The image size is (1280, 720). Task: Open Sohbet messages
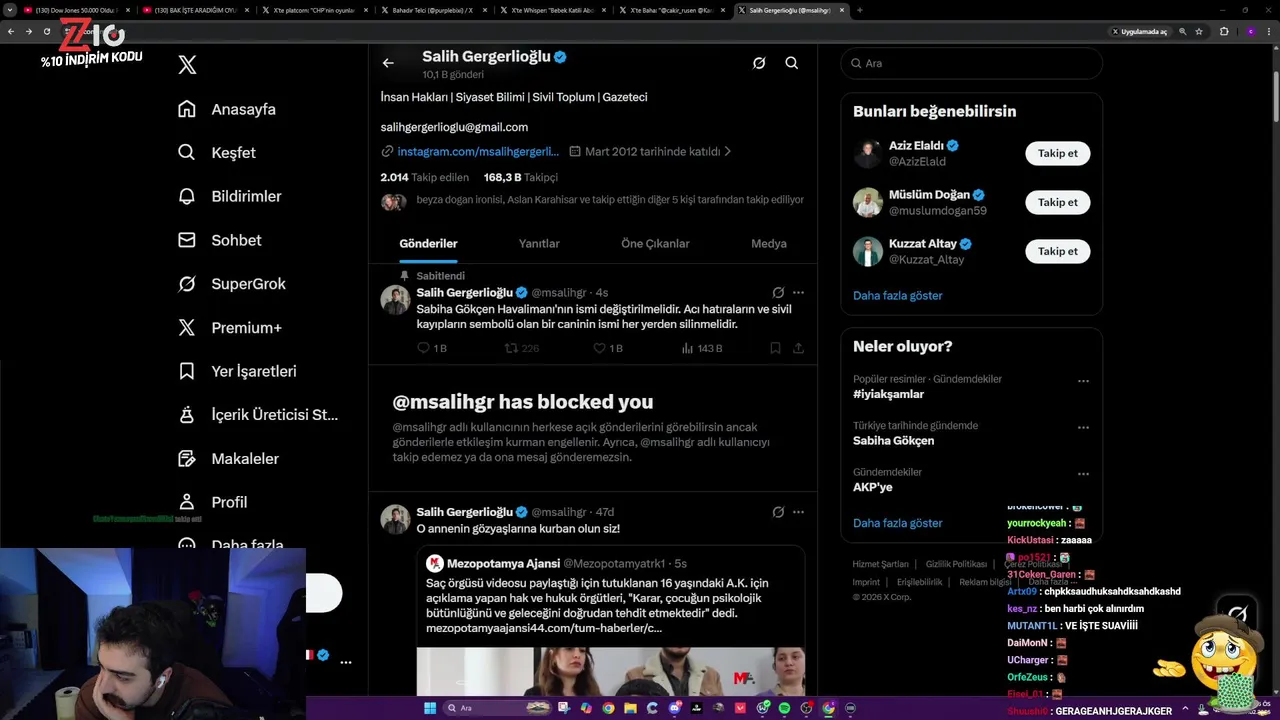219,240
